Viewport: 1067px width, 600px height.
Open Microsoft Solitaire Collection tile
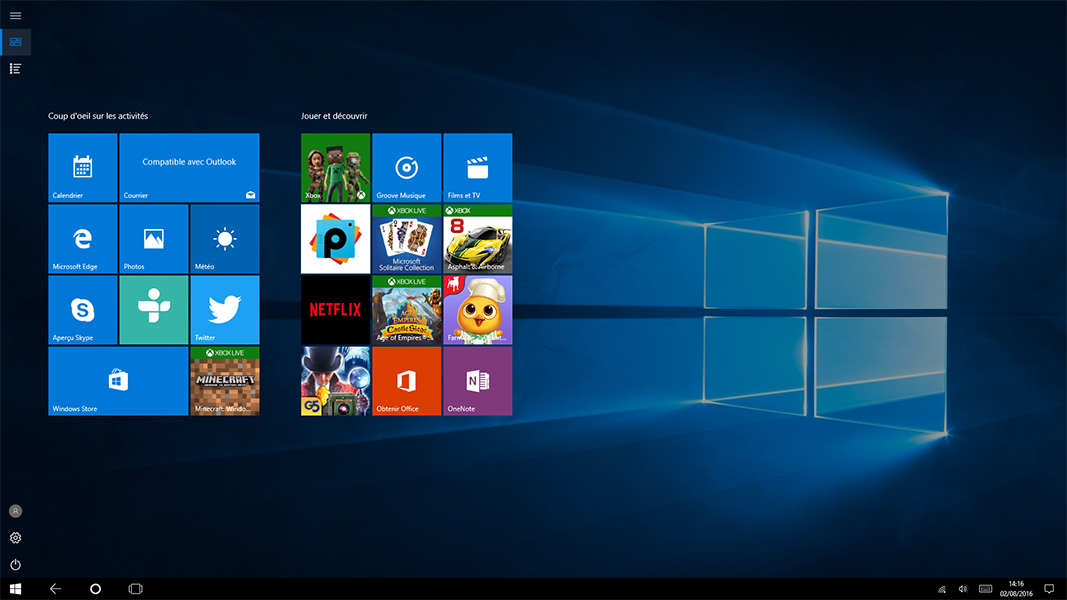point(406,239)
